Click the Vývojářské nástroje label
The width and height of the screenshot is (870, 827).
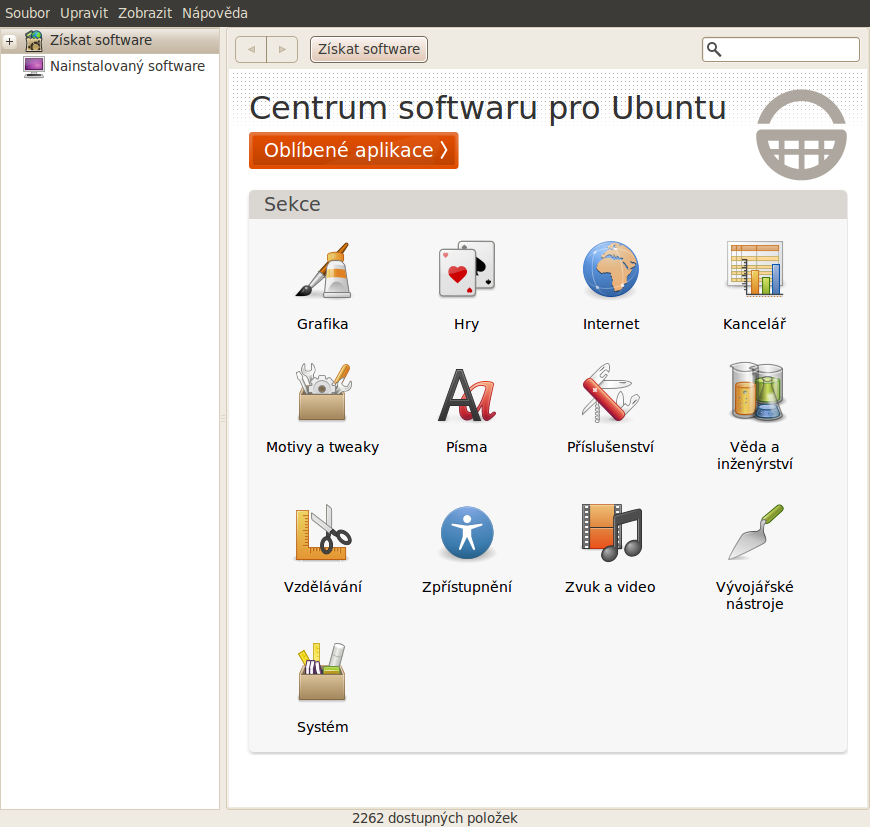[x=755, y=595]
